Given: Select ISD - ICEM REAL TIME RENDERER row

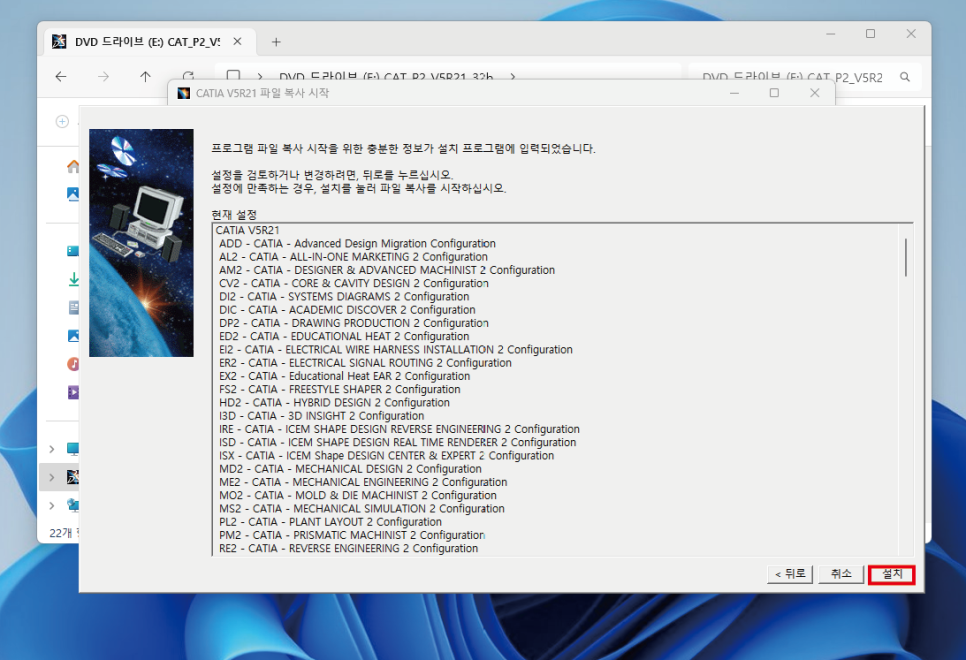Looking at the screenshot, I should [x=397, y=442].
